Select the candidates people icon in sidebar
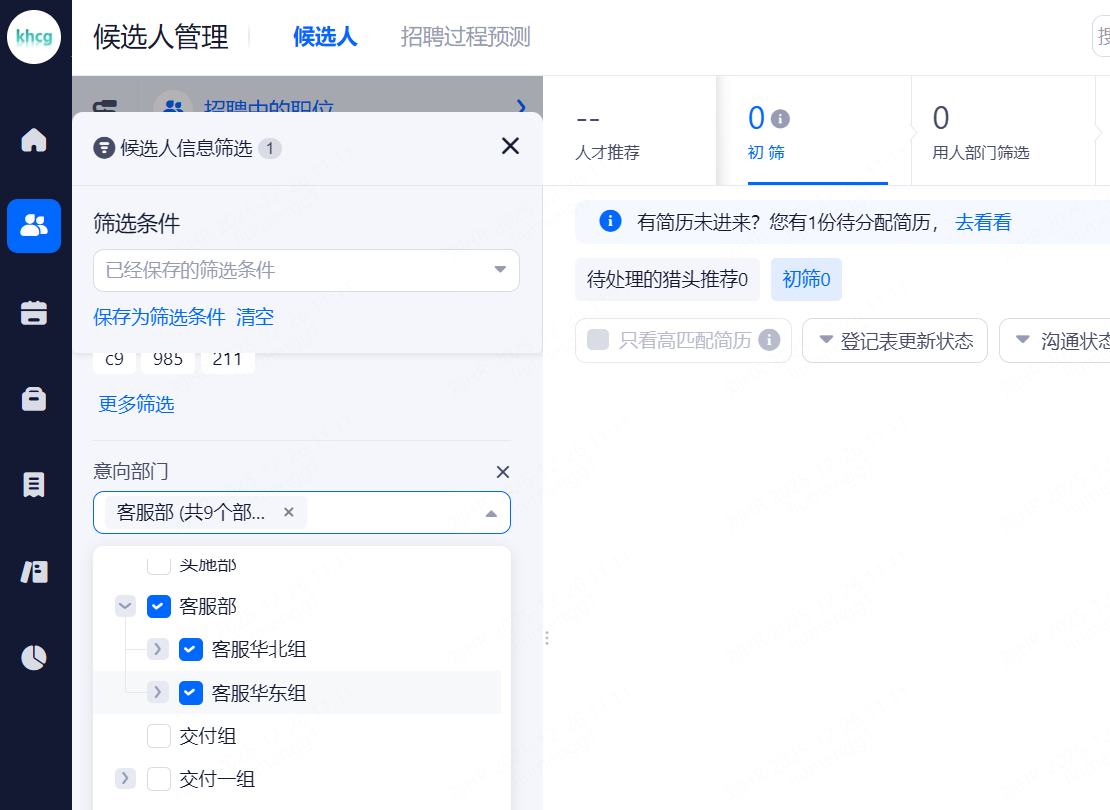This screenshot has width=1110, height=810. point(34,226)
